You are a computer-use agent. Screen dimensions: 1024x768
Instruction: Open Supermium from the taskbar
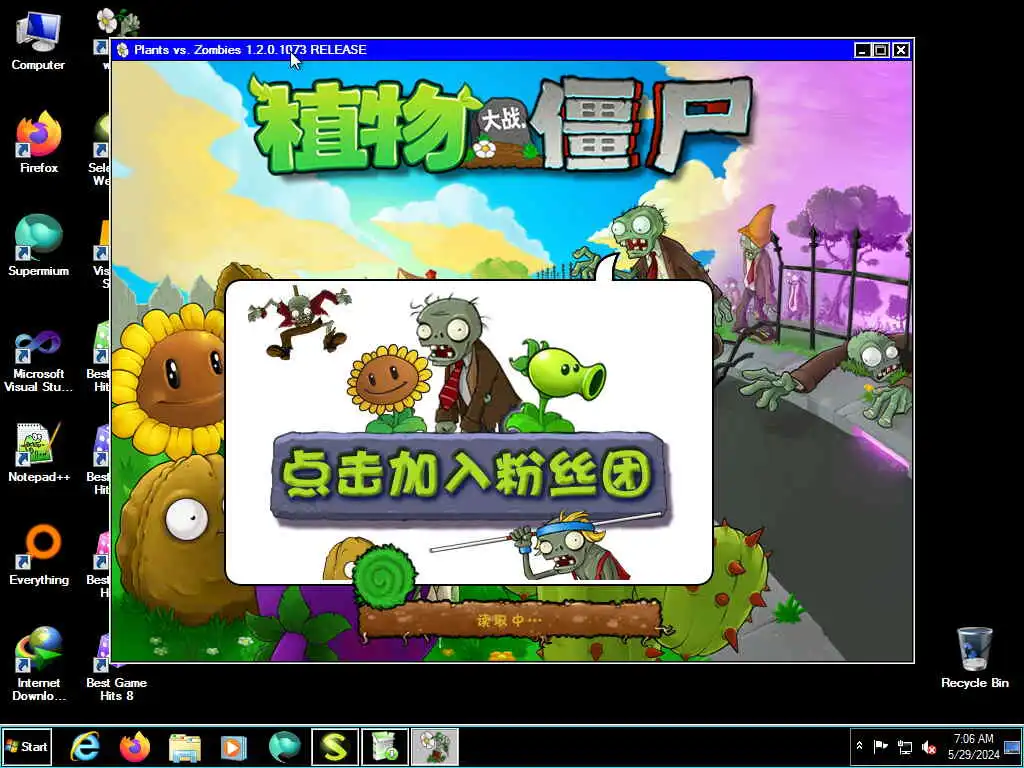pos(284,747)
